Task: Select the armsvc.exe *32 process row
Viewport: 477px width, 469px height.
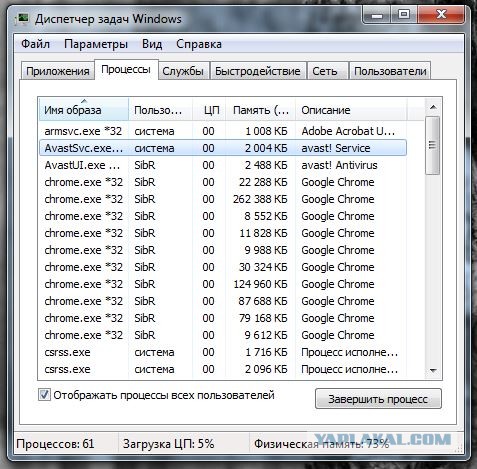Action: pos(223,131)
